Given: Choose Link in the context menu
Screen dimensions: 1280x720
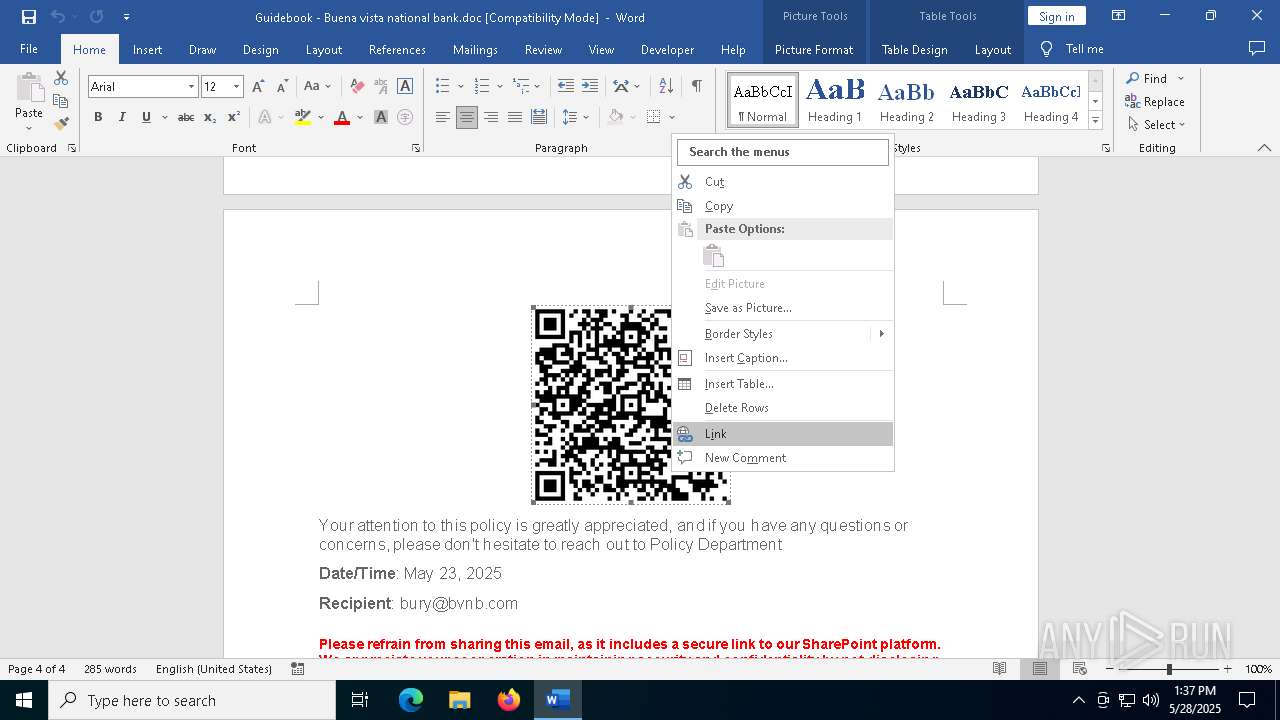Looking at the screenshot, I should click(x=784, y=434).
